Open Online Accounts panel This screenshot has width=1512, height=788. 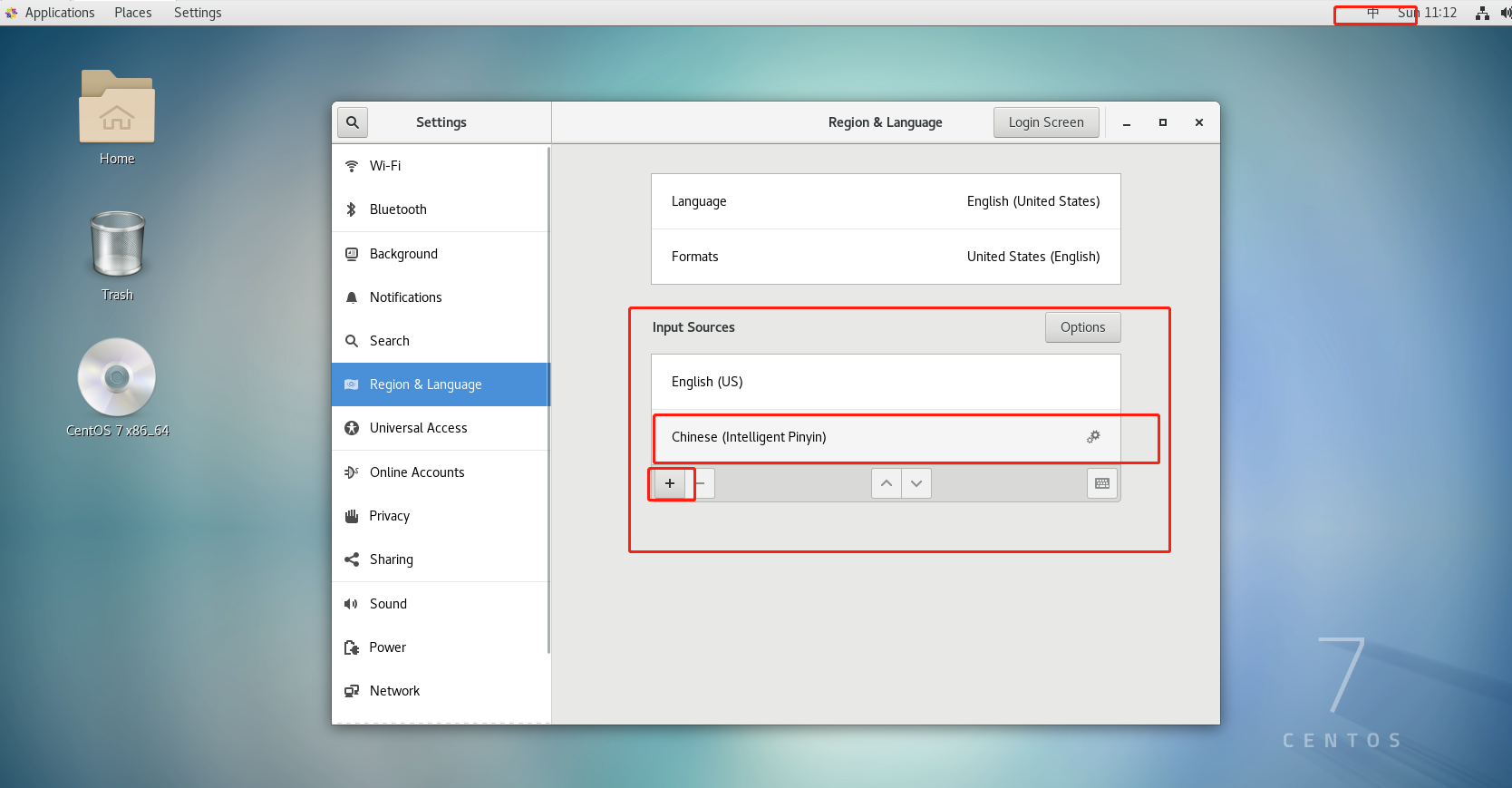pos(441,472)
